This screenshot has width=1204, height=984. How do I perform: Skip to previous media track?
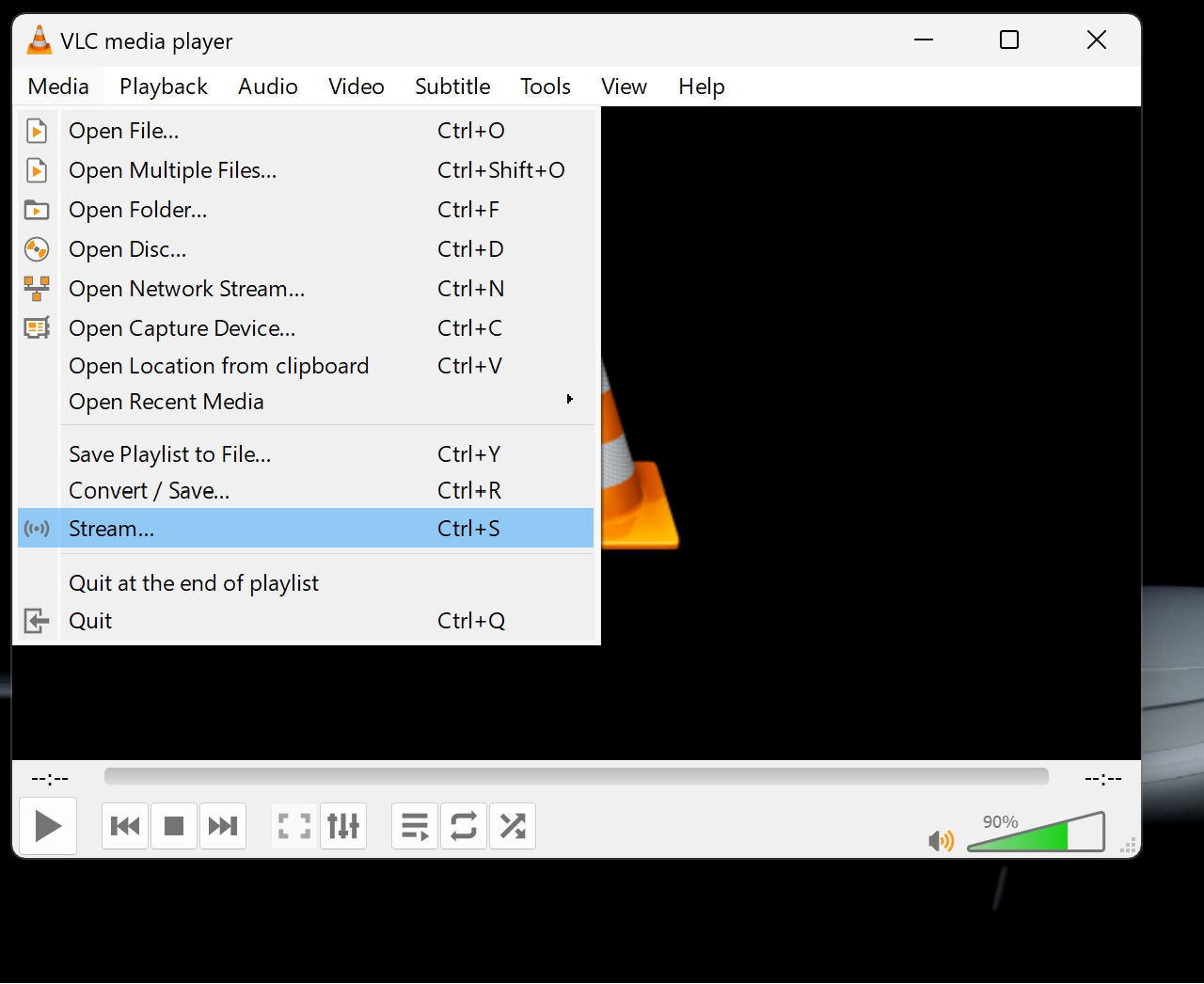125,826
